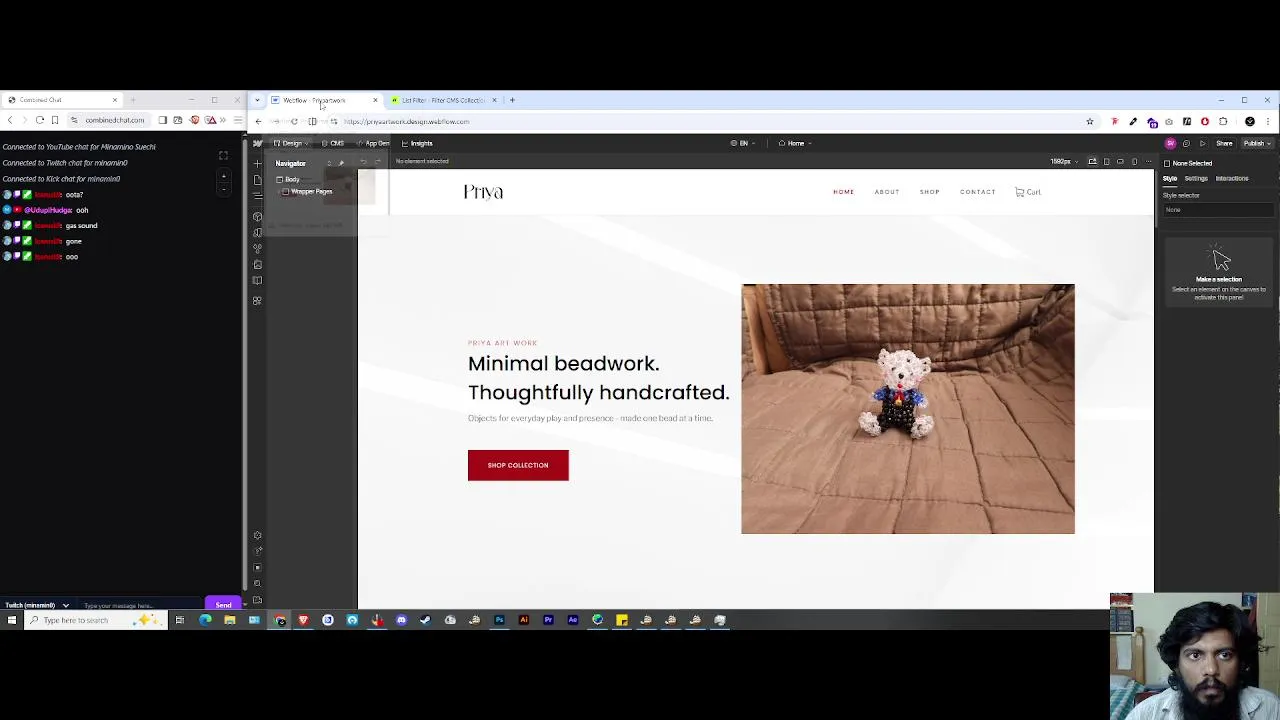Viewport: 1280px width, 720px height.
Task: Click ABOUT link in site nav
Action: coord(887,192)
